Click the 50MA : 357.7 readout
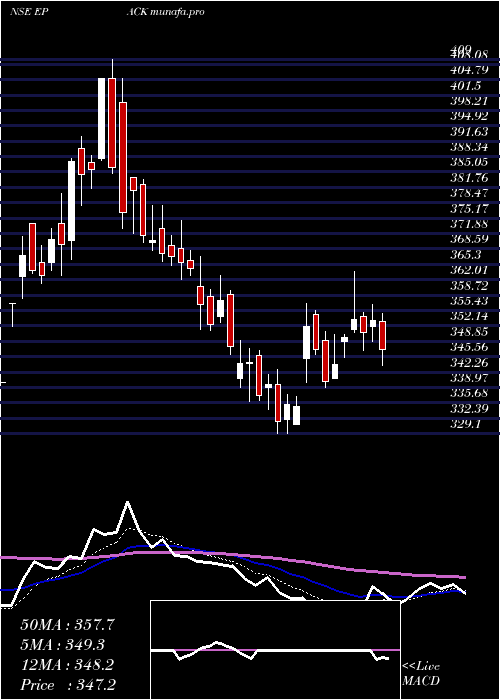 coord(68,625)
